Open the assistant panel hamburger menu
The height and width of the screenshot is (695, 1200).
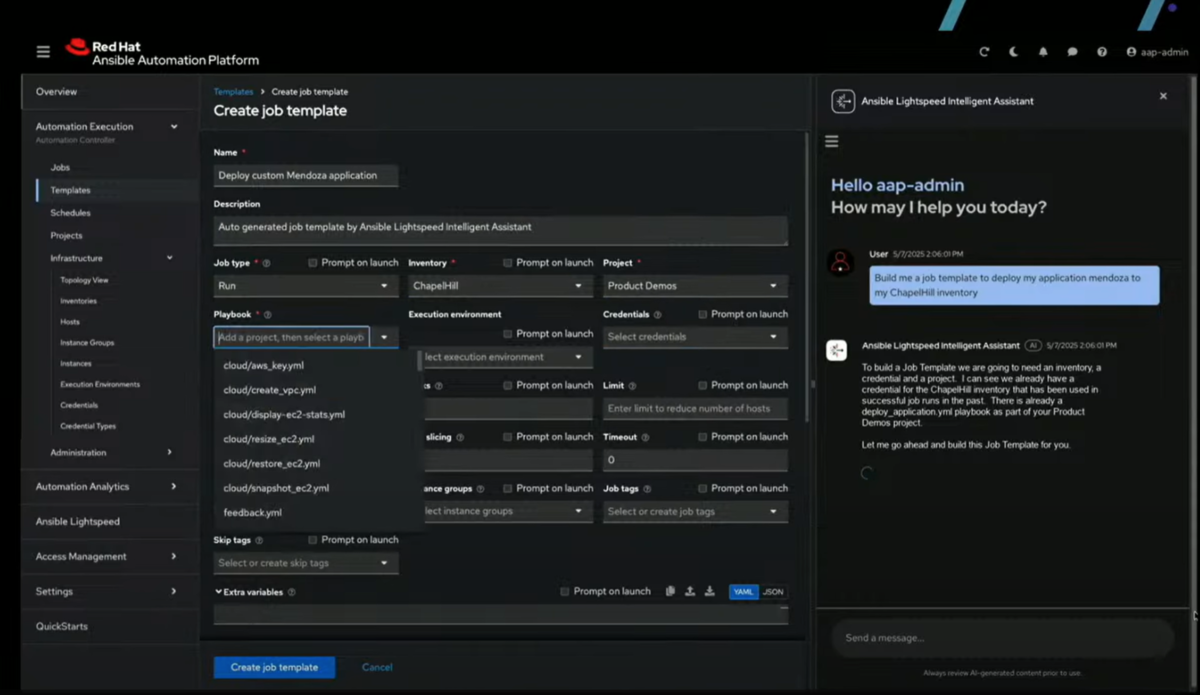coord(831,142)
